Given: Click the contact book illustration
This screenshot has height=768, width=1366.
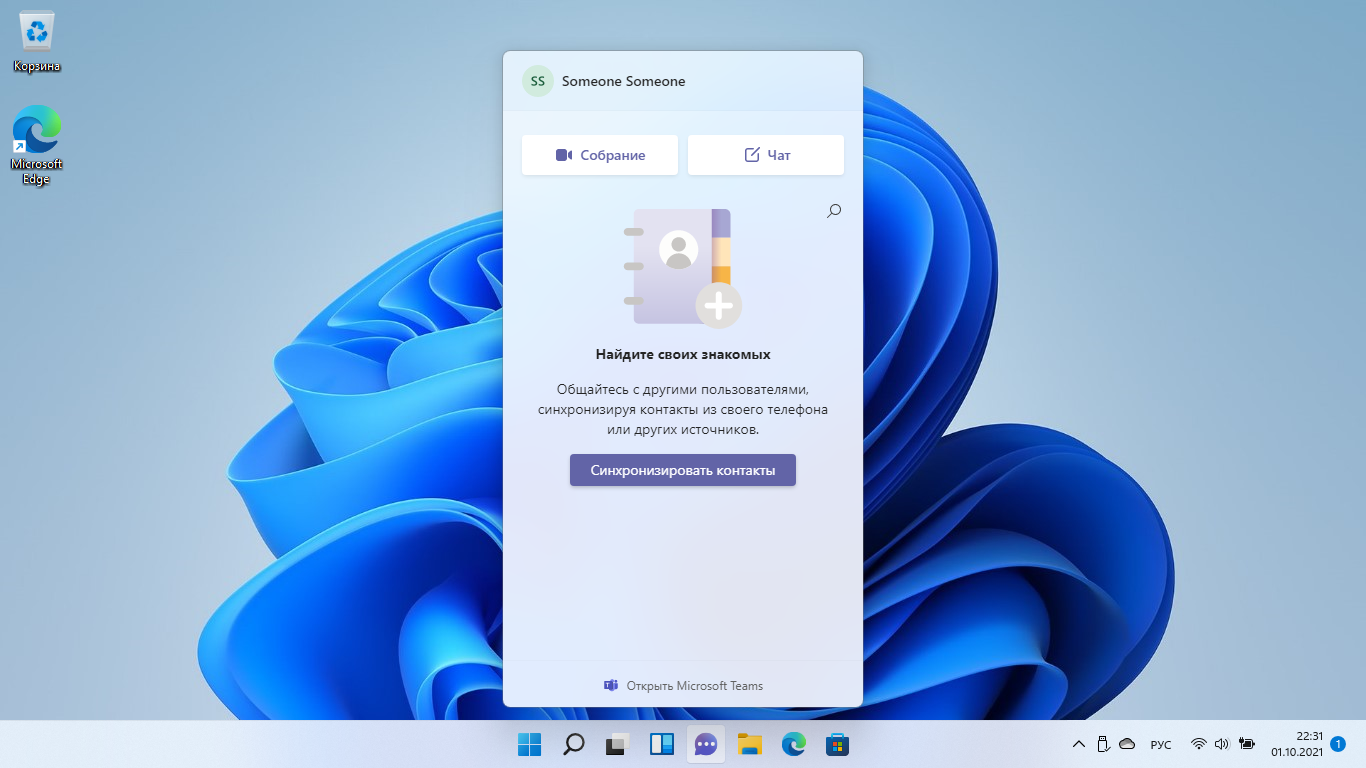Looking at the screenshot, I should 683,268.
